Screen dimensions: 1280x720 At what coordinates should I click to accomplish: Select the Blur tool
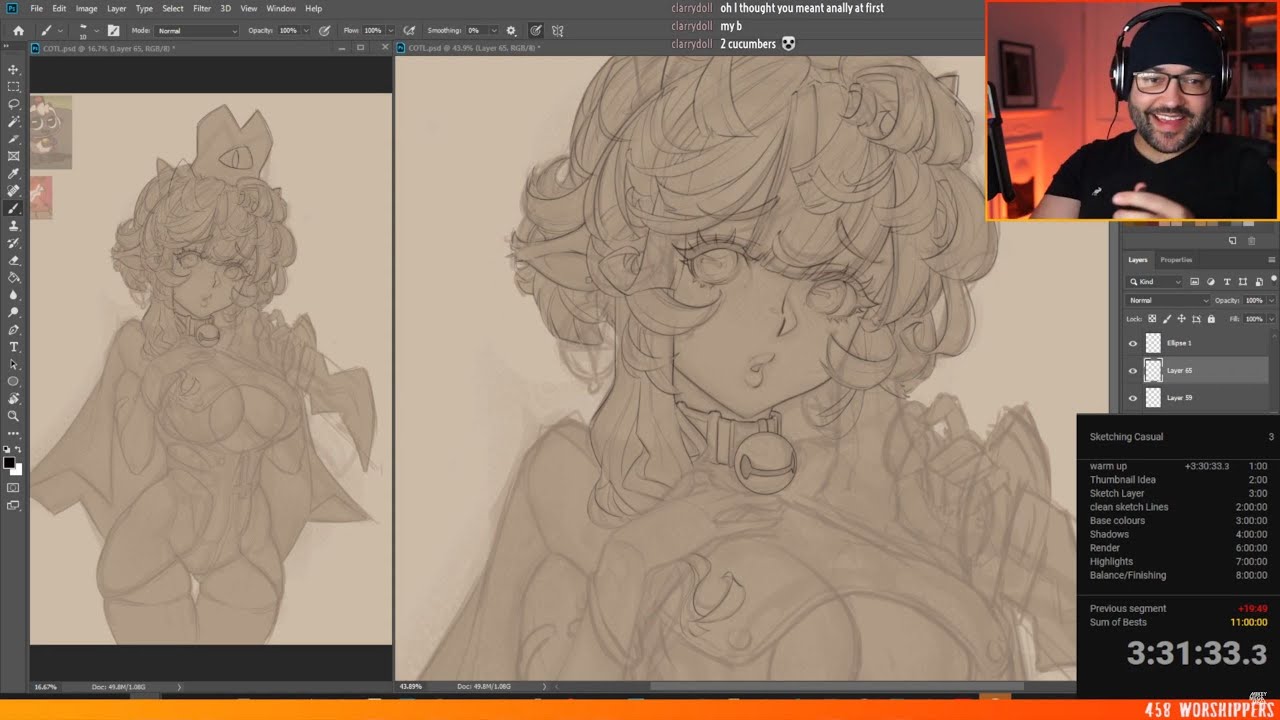[x=14, y=295]
